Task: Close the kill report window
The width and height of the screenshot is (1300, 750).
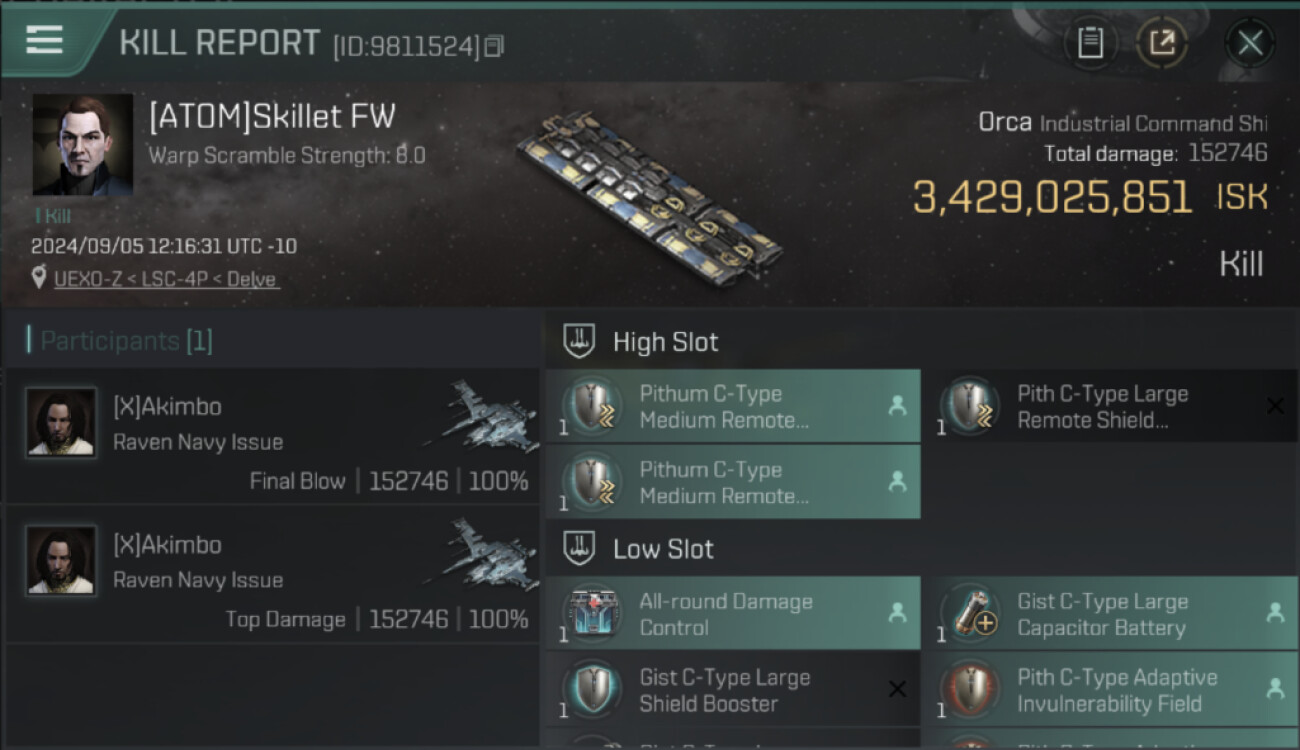Action: pos(1249,42)
